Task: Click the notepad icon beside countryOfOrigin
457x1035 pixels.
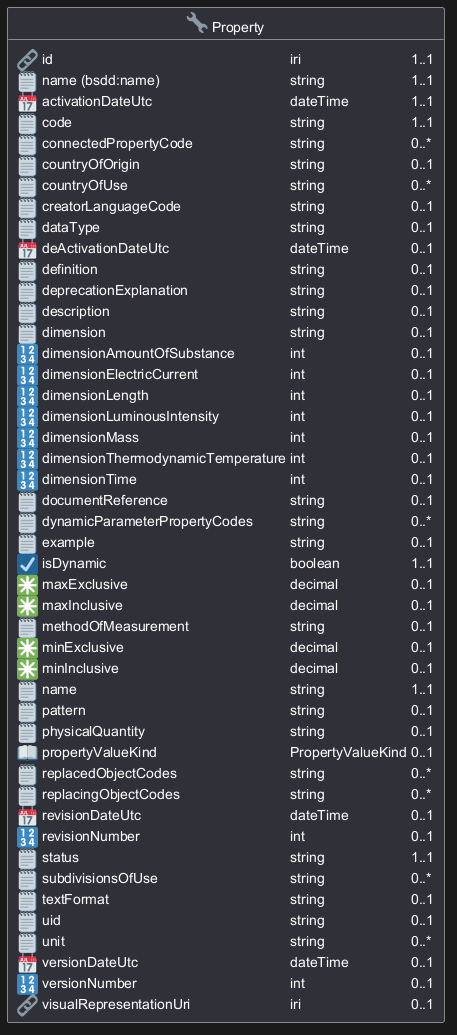Action: point(27,165)
